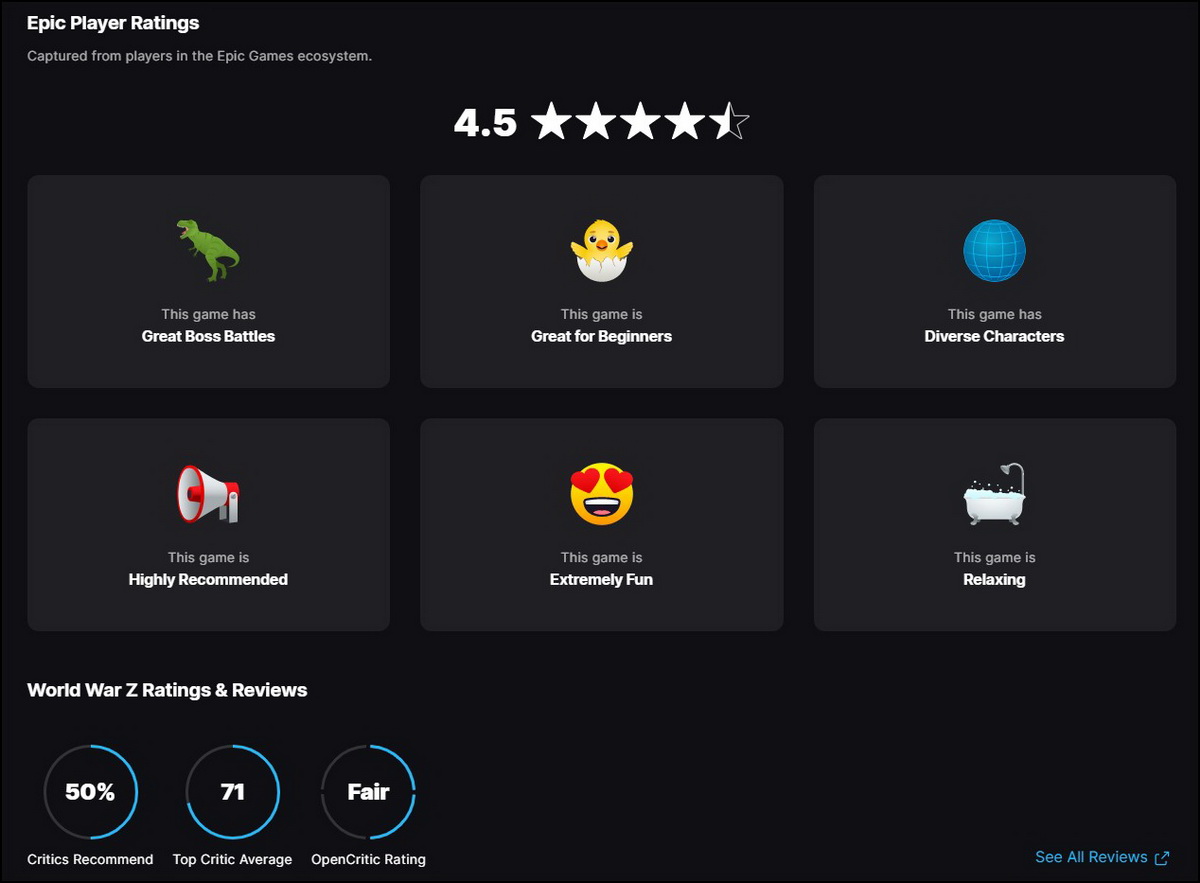Click the Critics Recommend caption
1200x883 pixels.
pos(90,859)
